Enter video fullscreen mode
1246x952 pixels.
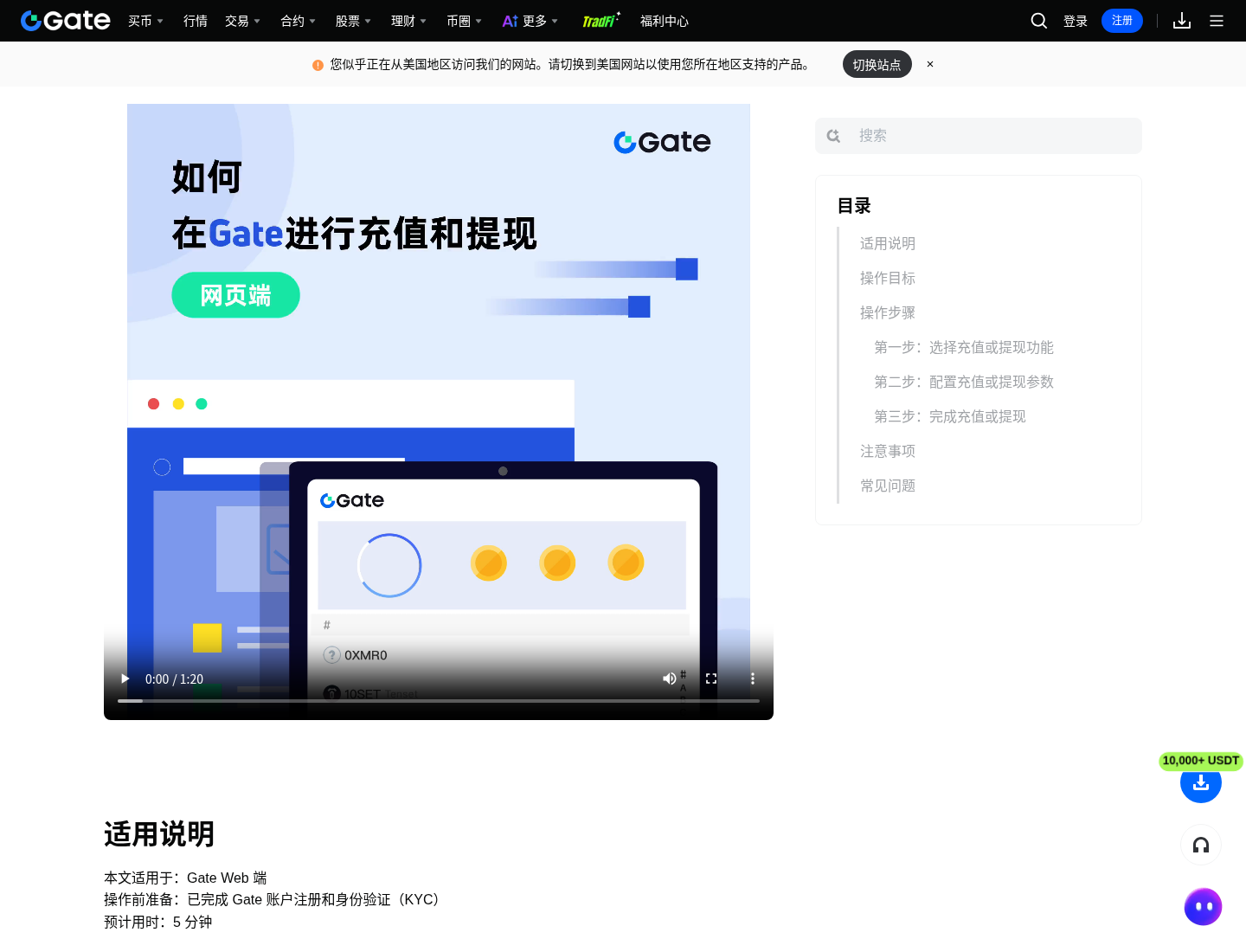point(711,679)
